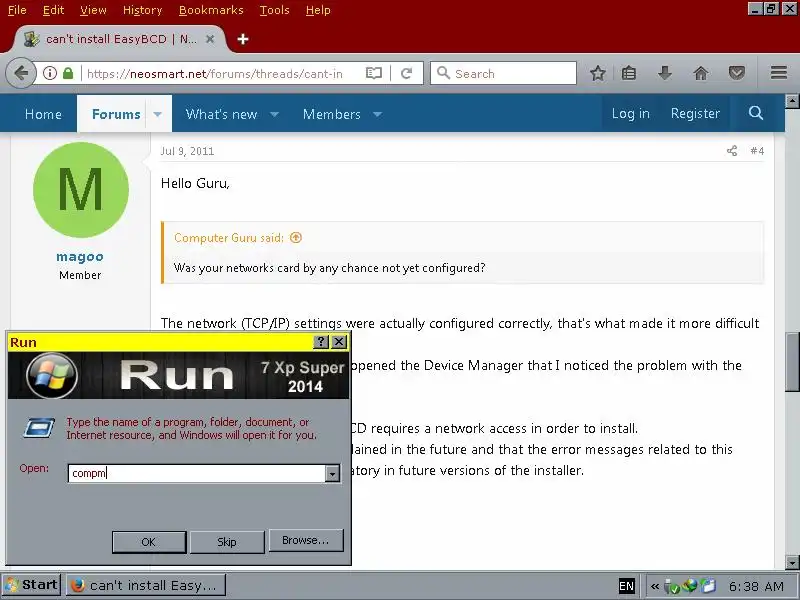
Task: Open What's new nav link
Action: [221, 114]
